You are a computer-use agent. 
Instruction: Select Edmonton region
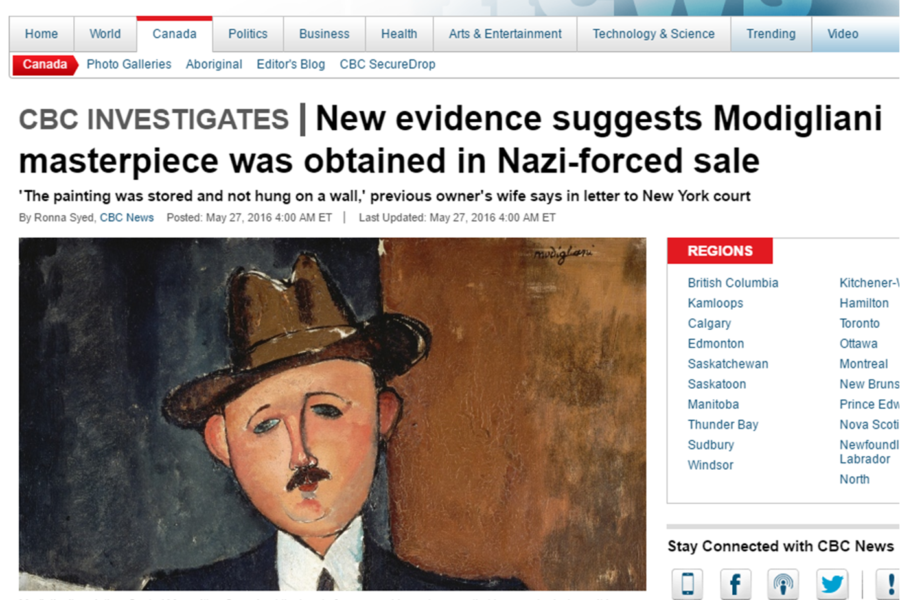[x=716, y=343]
